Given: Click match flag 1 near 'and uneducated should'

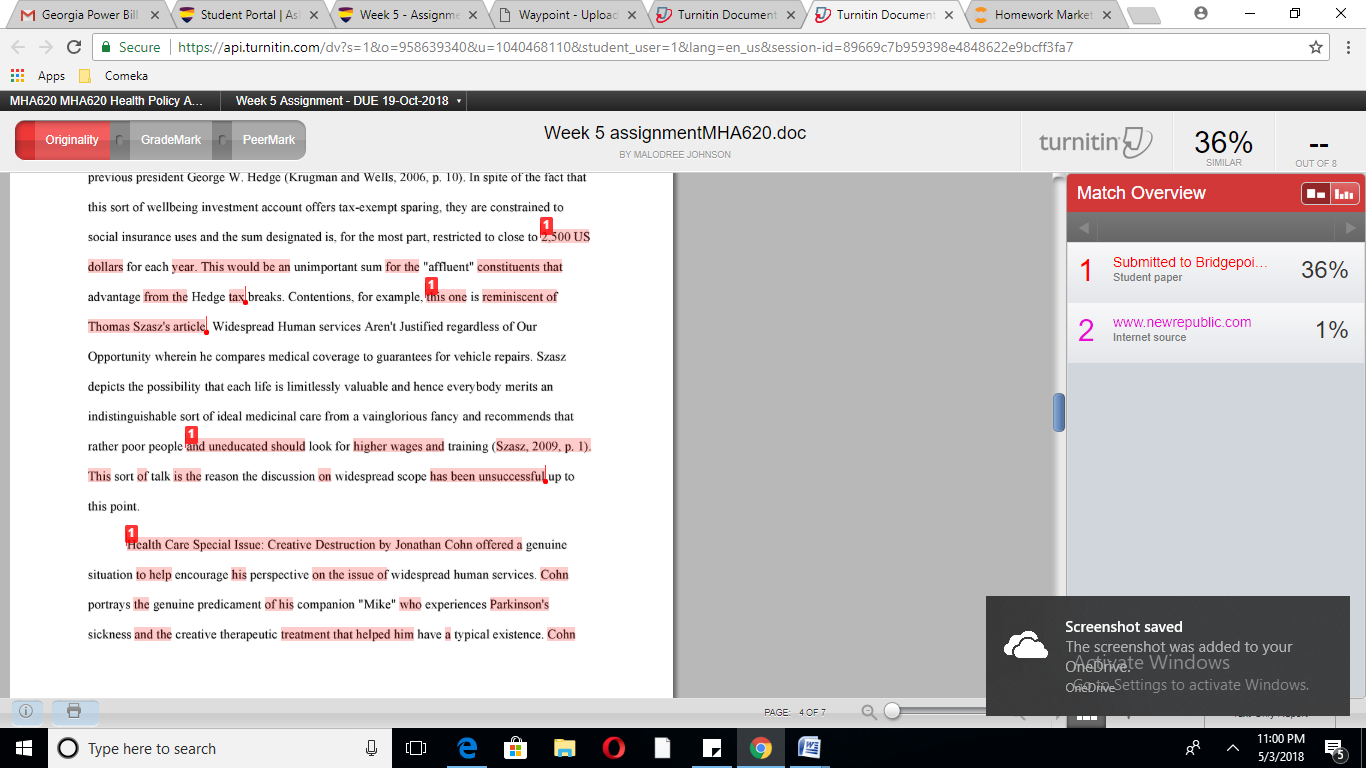Looking at the screenshot, I should pyautogui.click(x=192, y=434).
